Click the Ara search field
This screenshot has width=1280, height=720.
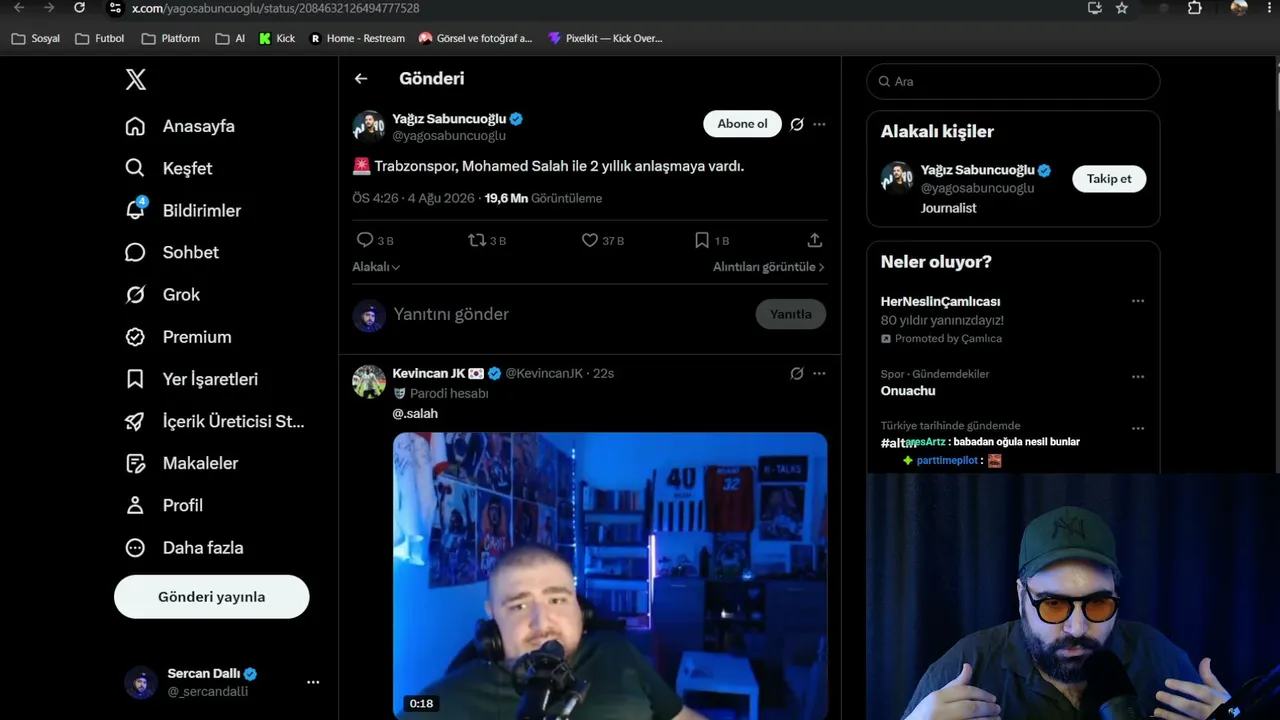(x=1013, y=81)
